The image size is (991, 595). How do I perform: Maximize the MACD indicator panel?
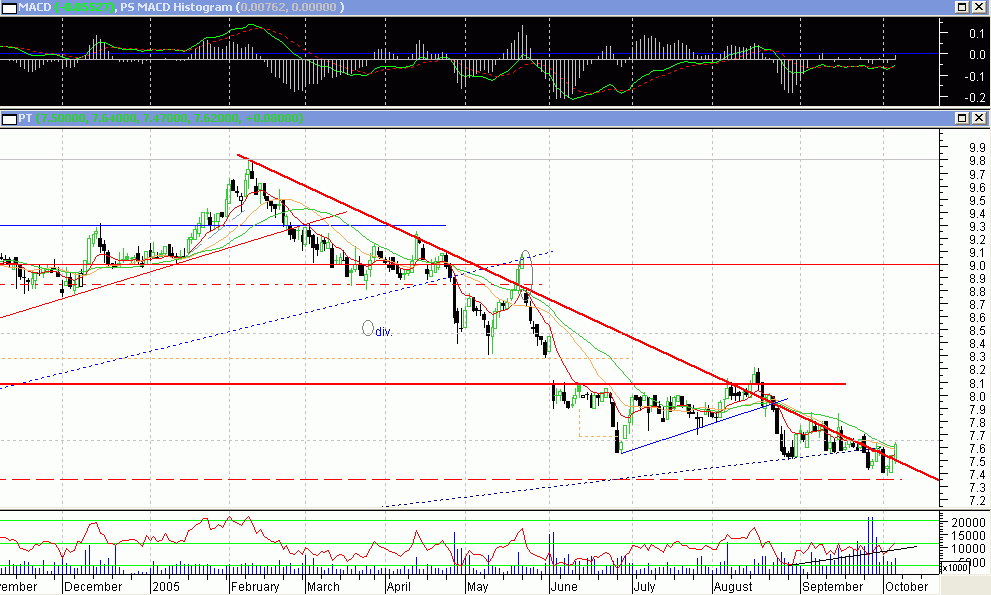[x=962, y=7]
